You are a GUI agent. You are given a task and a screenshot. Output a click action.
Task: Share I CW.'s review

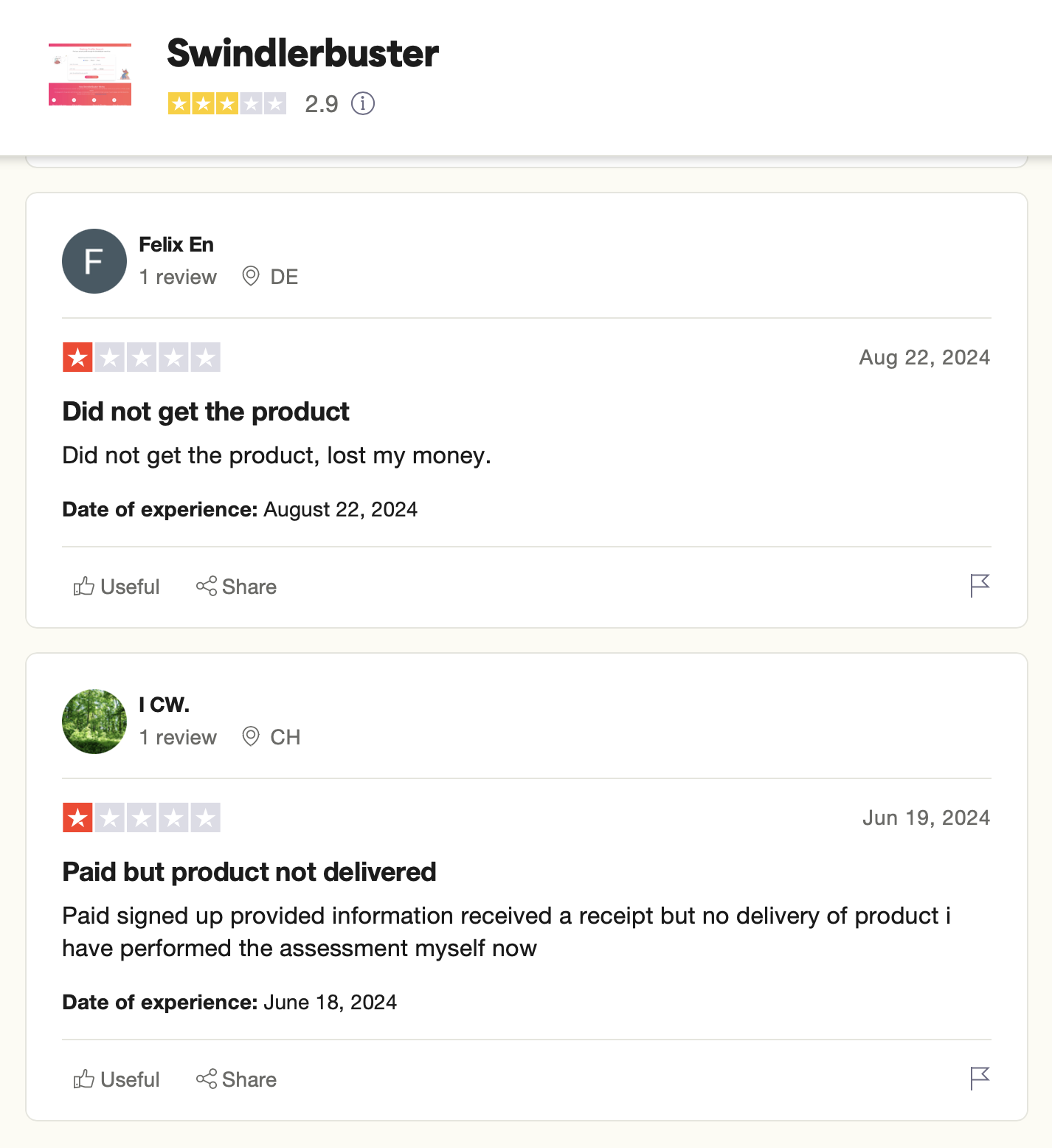pyautogui.click(x=236, y=1079)
